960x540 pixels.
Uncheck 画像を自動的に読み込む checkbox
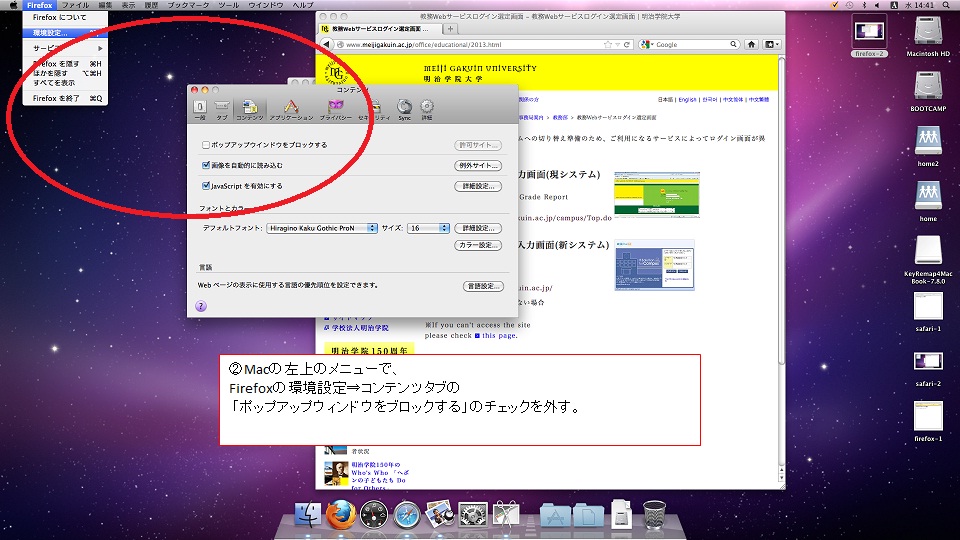206,165
